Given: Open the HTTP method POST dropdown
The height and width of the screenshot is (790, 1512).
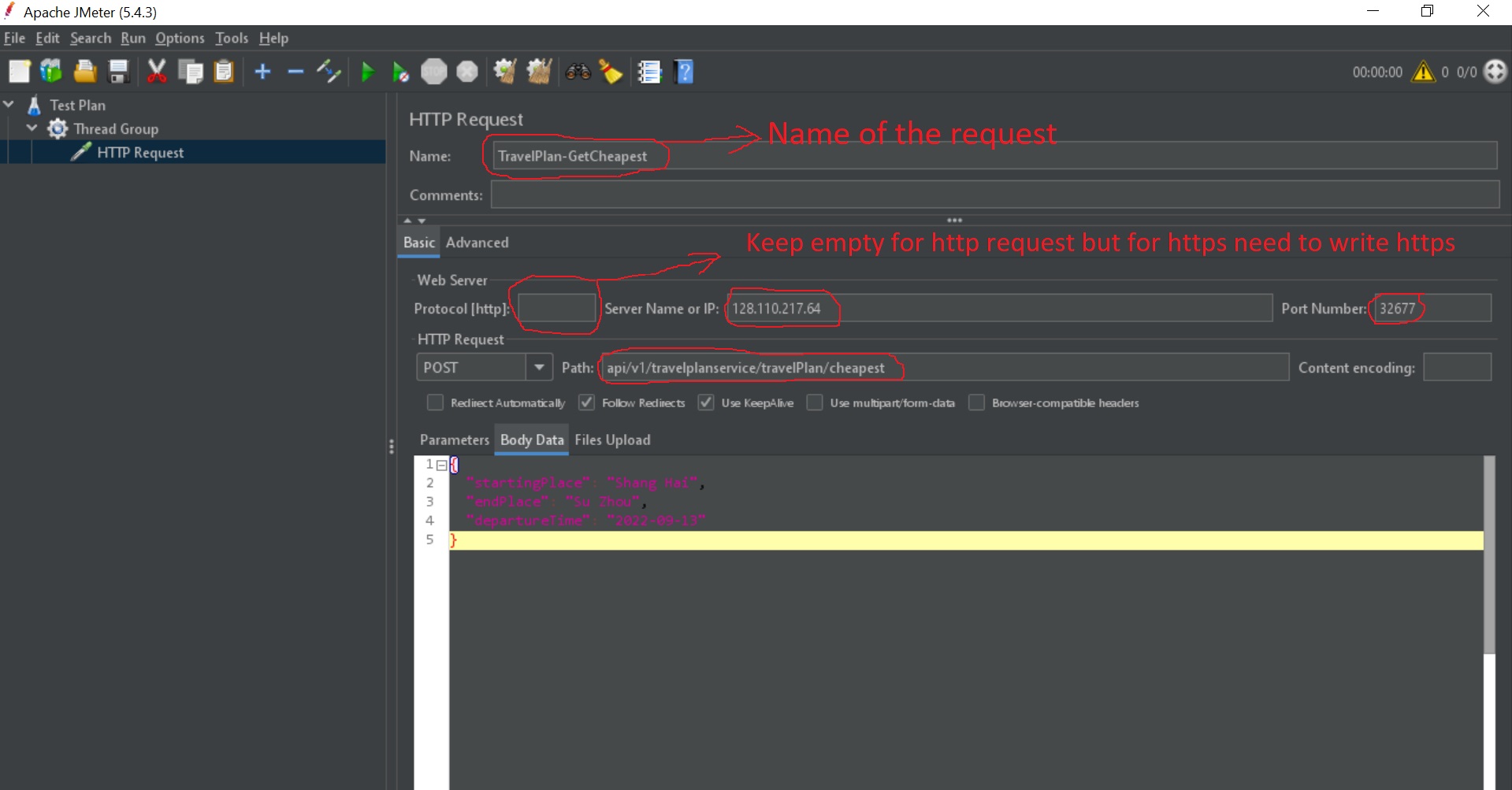Looking at the screenshot, I should click(539, 367).
